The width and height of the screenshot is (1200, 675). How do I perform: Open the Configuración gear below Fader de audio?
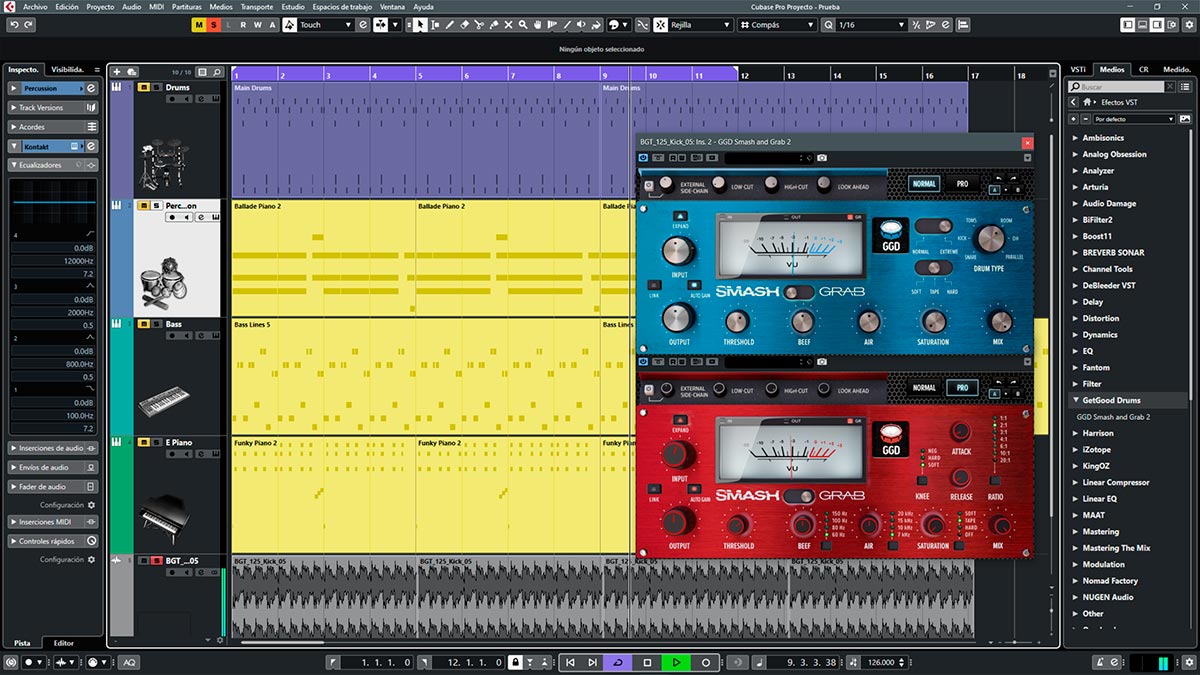click(x=91, y=505)
